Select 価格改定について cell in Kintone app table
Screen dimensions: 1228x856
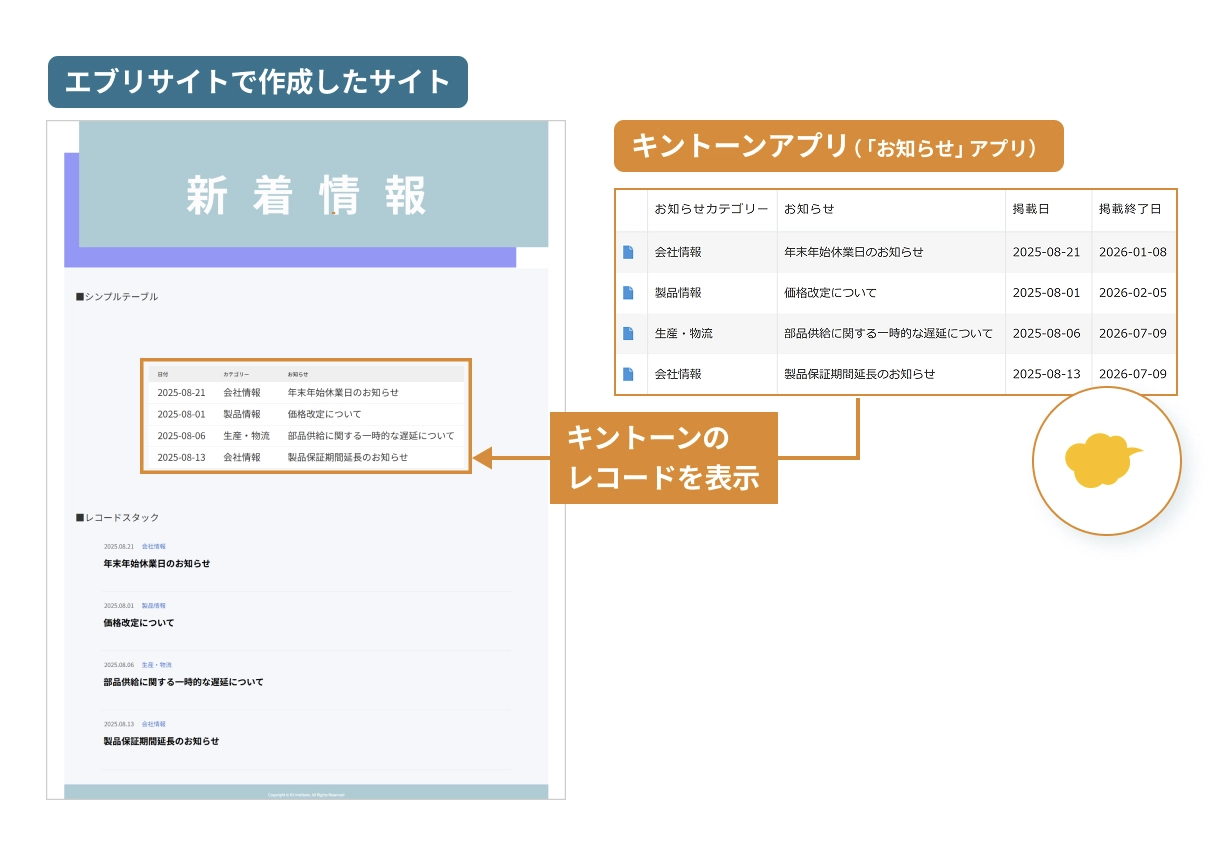(830, 293)
